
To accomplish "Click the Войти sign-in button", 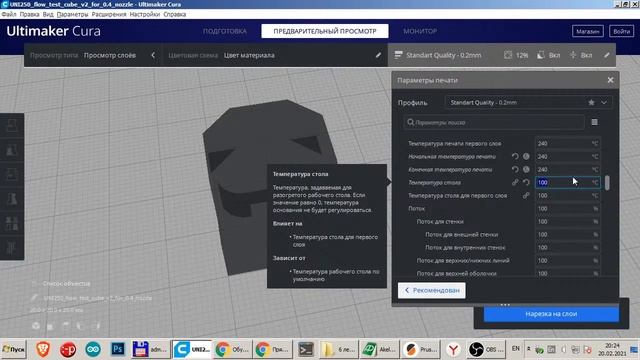I will (621, 31).
